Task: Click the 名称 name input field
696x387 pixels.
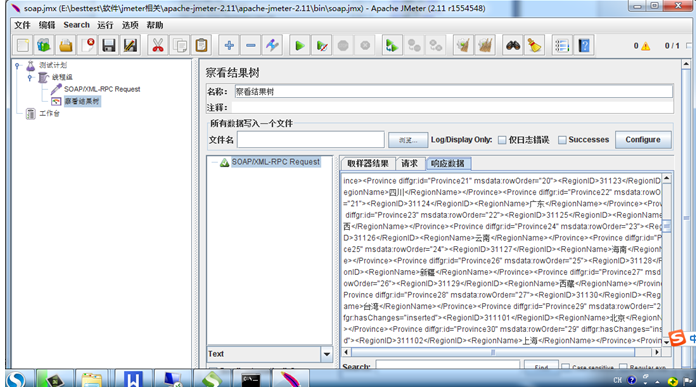Action: click(x=453, y=91)
